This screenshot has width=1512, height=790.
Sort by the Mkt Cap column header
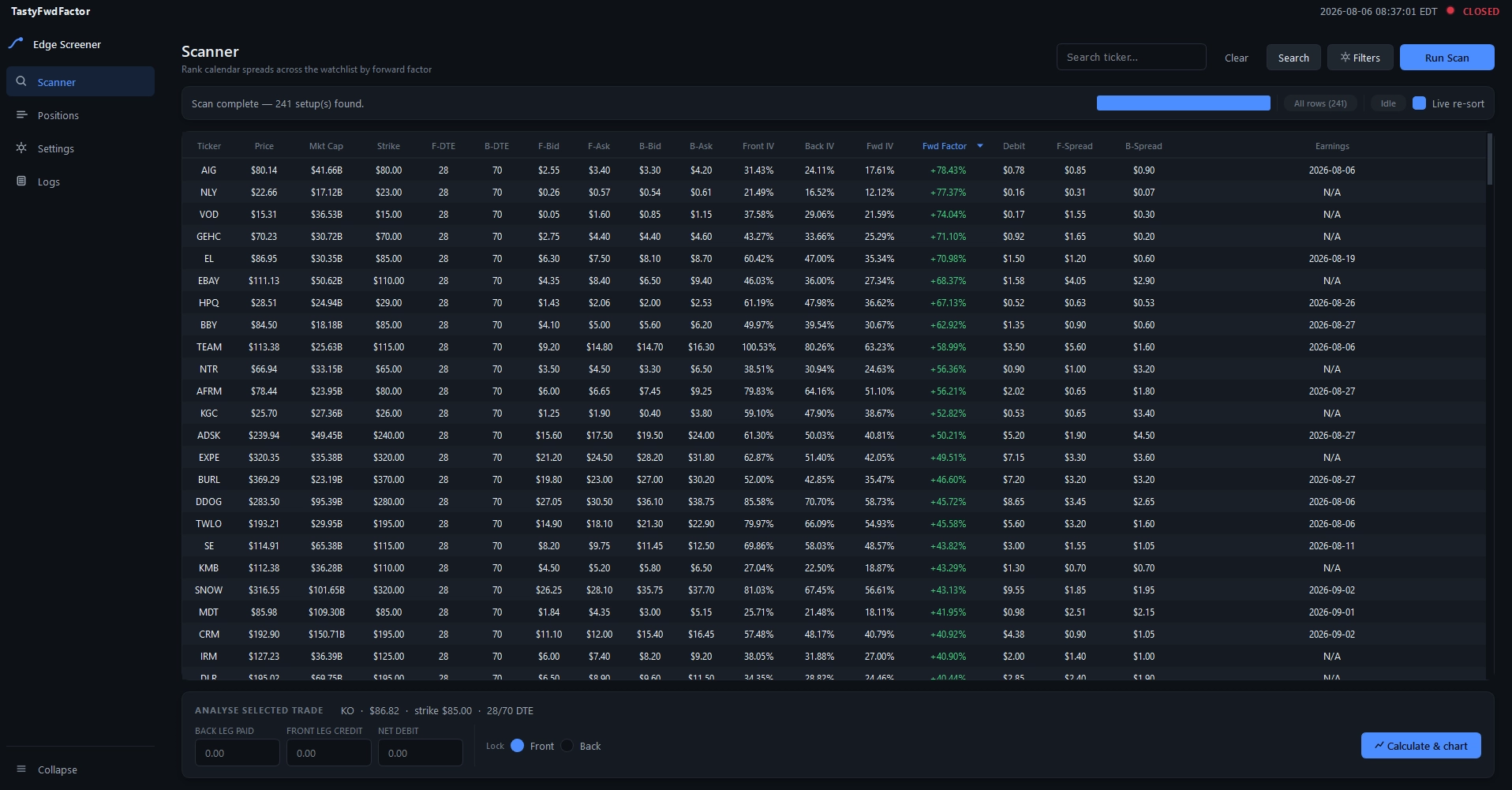click(326, 146)
